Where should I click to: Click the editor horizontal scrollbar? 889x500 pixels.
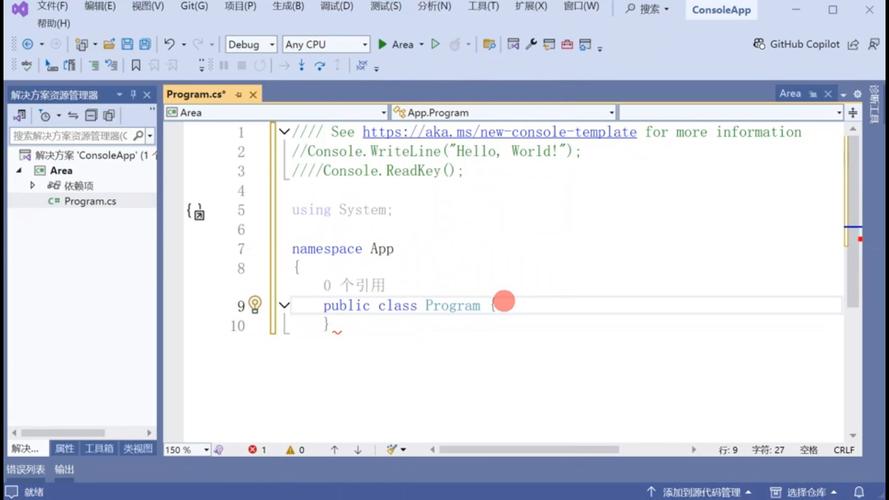(x=528, y=450)
